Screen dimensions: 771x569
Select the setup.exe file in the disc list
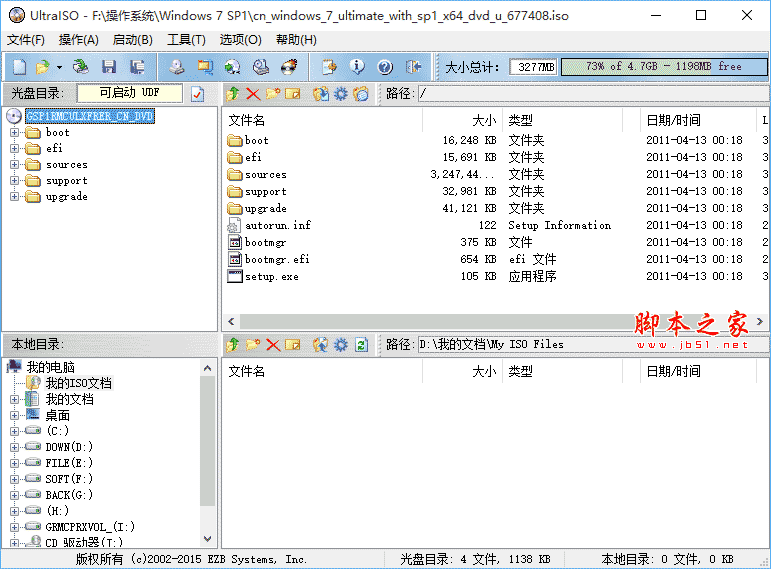(x=271, y=276)
